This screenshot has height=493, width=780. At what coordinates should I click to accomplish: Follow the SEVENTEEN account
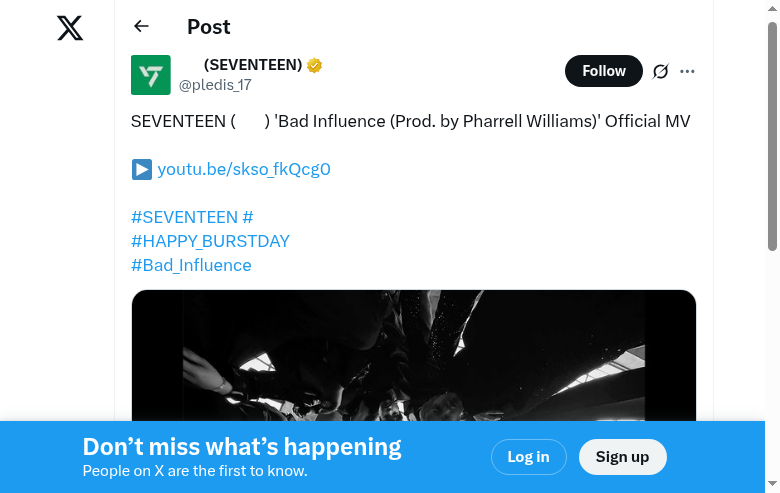point(603,71)
